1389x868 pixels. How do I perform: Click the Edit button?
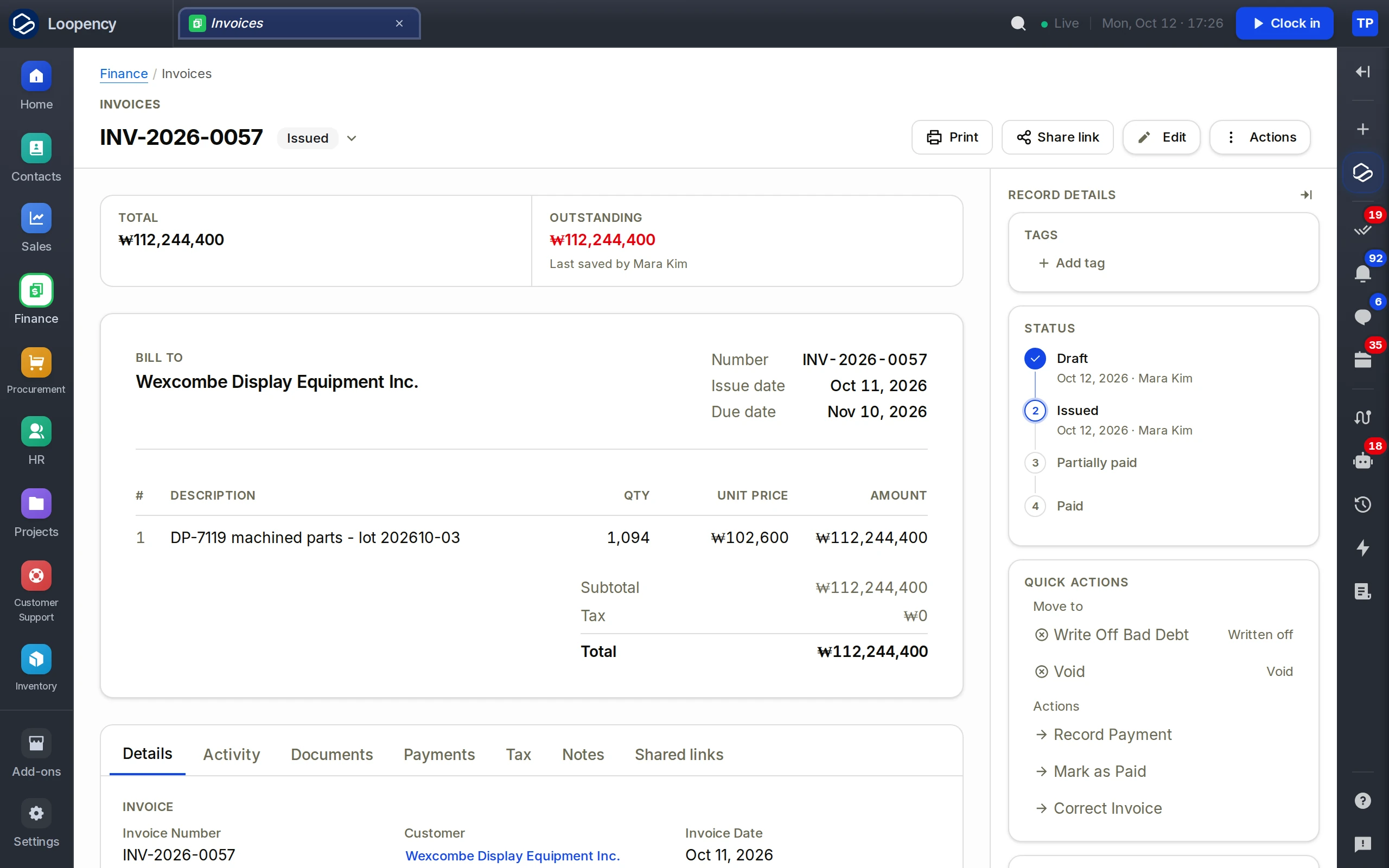click(x=1161, y=137)
